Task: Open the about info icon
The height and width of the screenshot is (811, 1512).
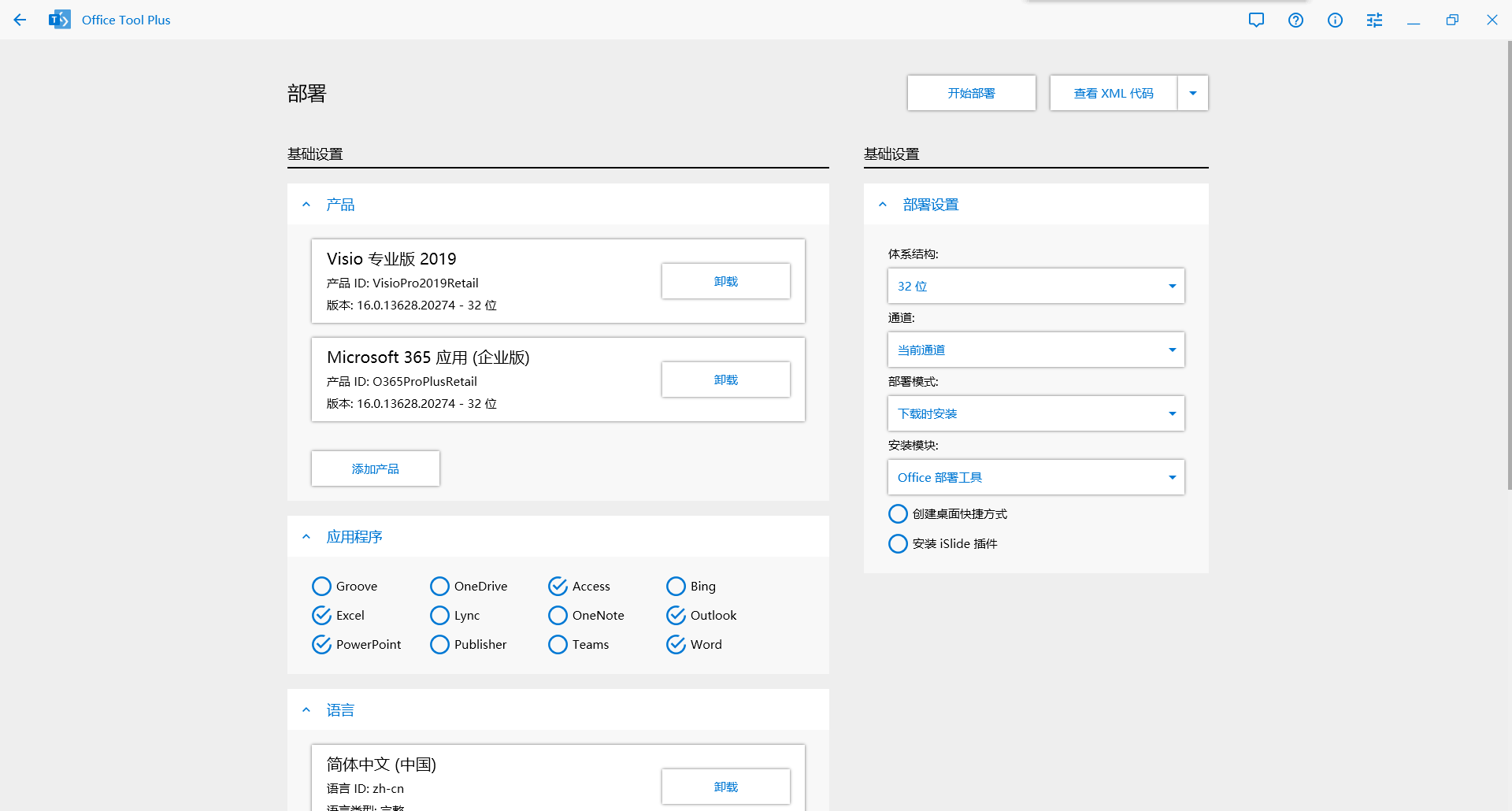Action: coord(1335,20)
